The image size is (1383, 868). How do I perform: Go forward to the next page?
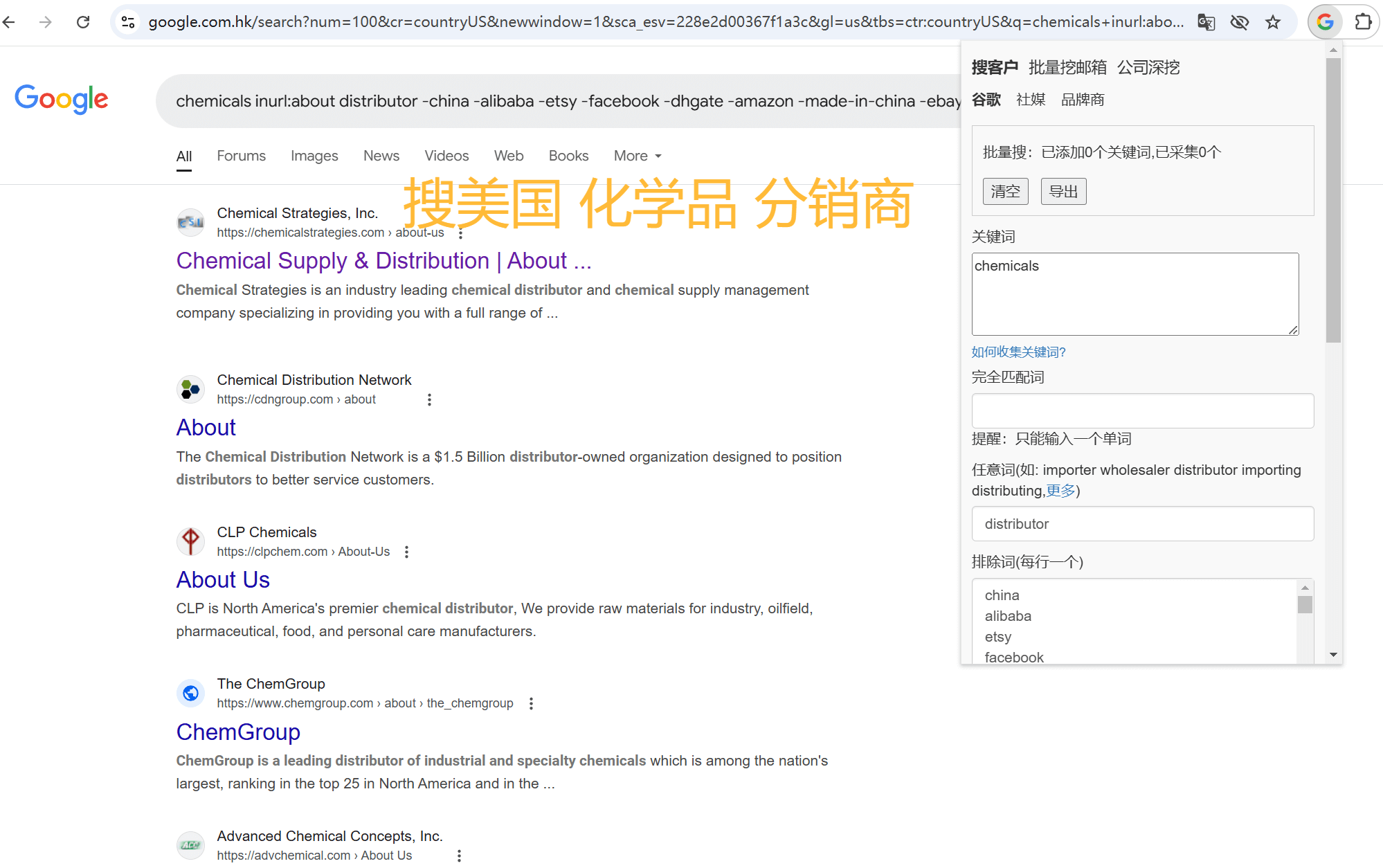[46, 22]
